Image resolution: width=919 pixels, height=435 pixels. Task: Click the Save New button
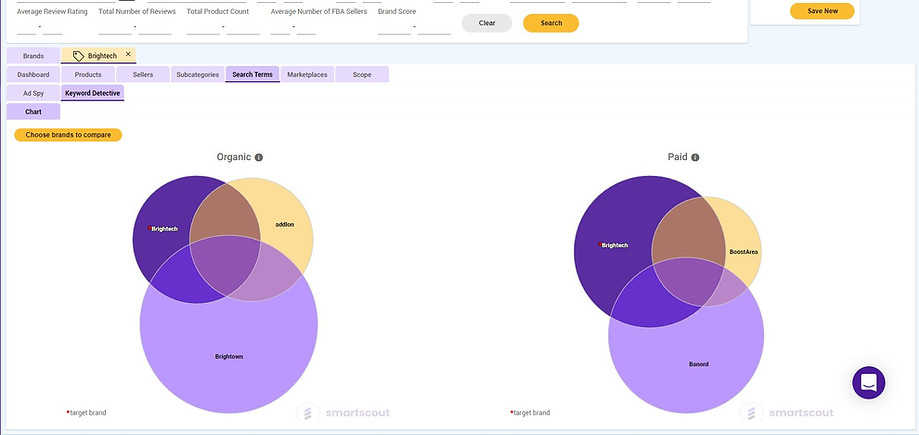pos(822,11)
